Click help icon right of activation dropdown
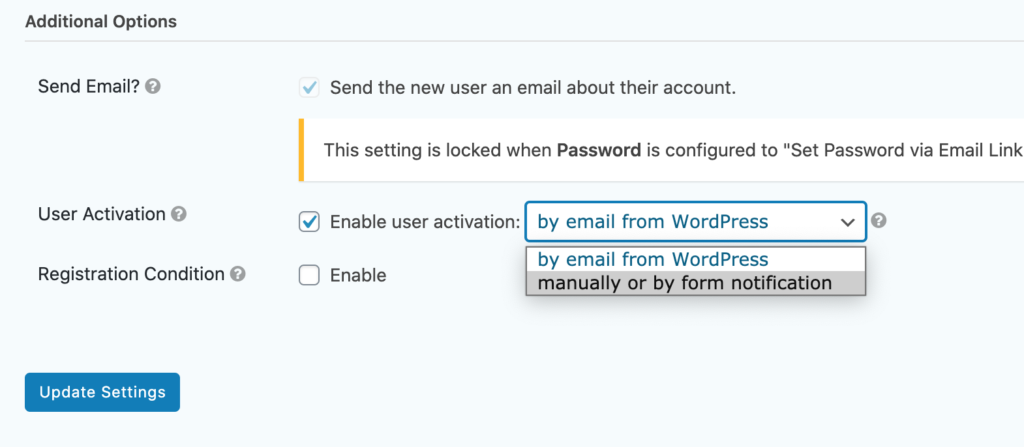Image resolution: width=1024 pixels, height=447 pixels. point(879,220)
